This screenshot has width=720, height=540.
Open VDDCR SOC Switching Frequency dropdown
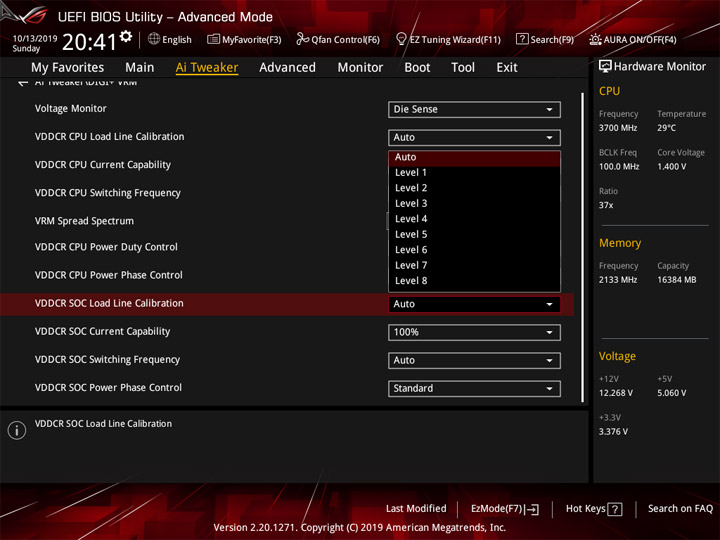point(474,360)
